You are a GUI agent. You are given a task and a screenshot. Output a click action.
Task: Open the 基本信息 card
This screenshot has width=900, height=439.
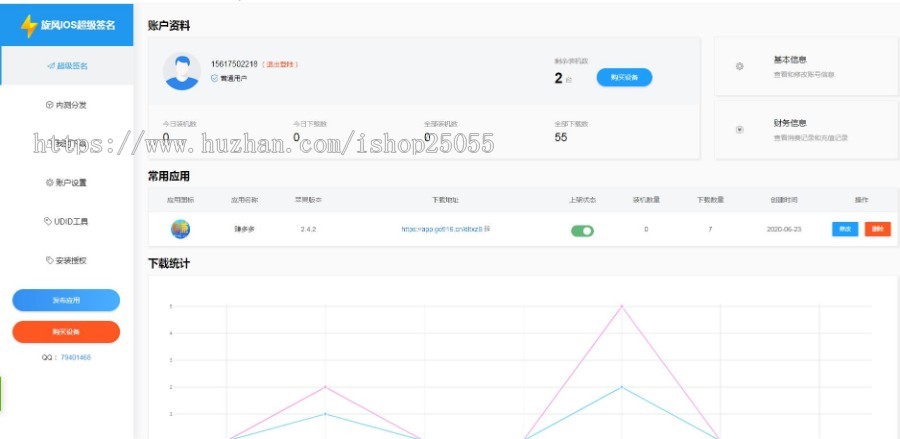click(806, 67)
